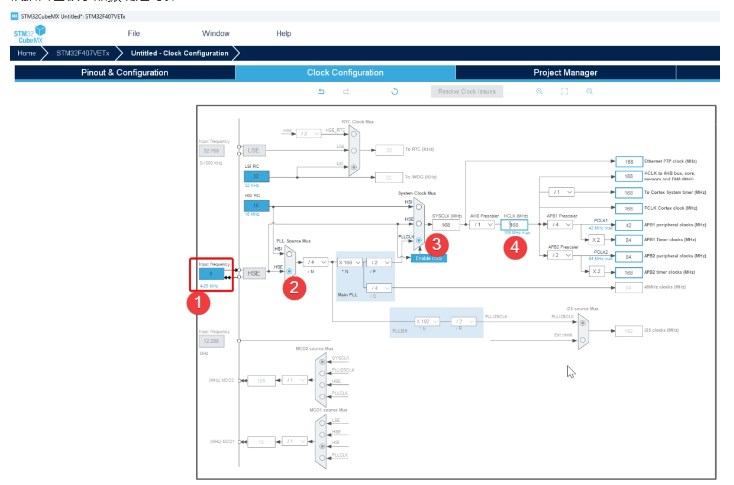Viewport: 734px width, 485px height.
Task: Click the 12.288 I2S input frequency field
Action: tap(212, 341)
